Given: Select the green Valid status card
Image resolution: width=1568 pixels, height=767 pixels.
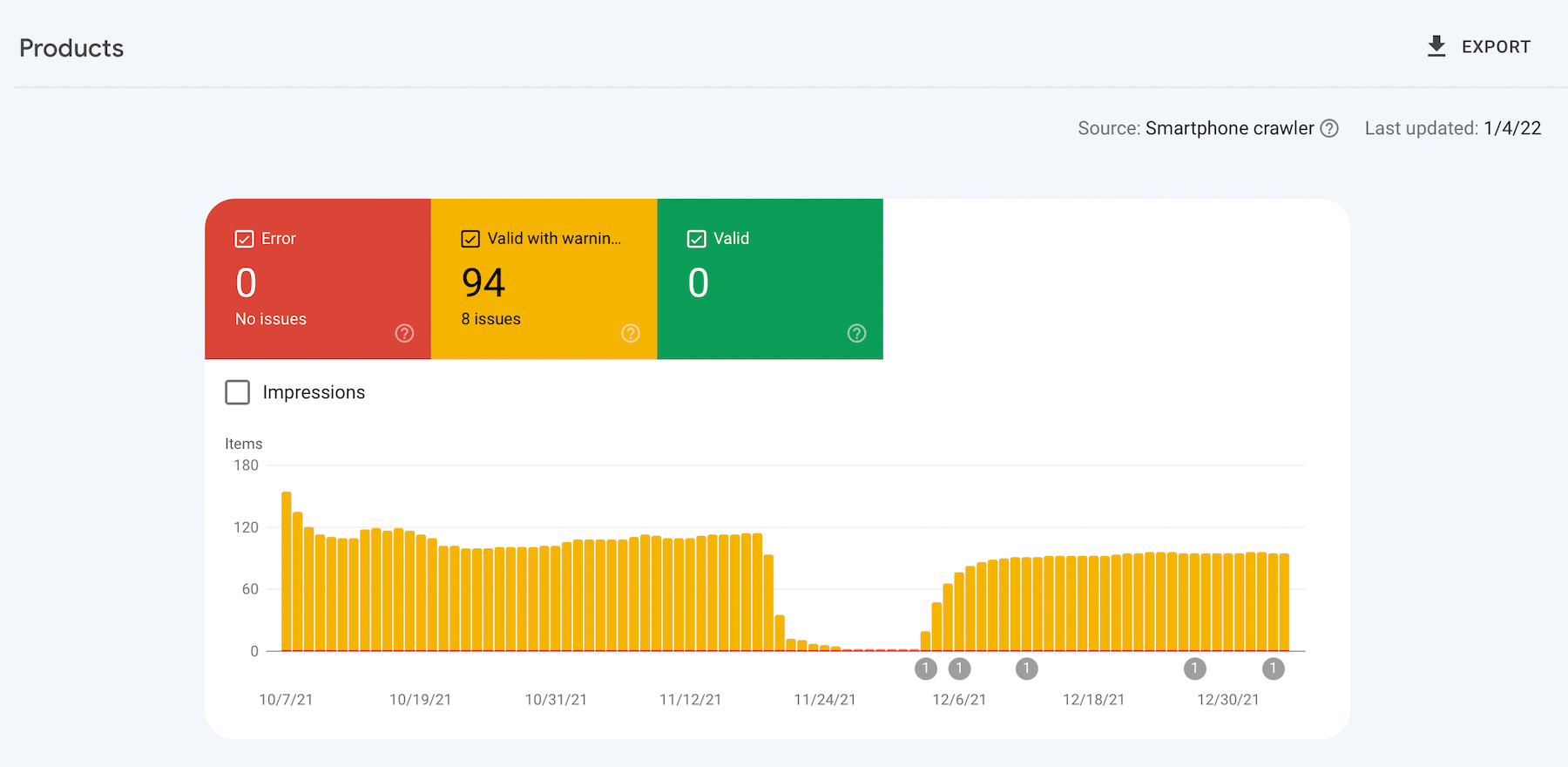Looking at the screenshot, I should tap(770, 279).
